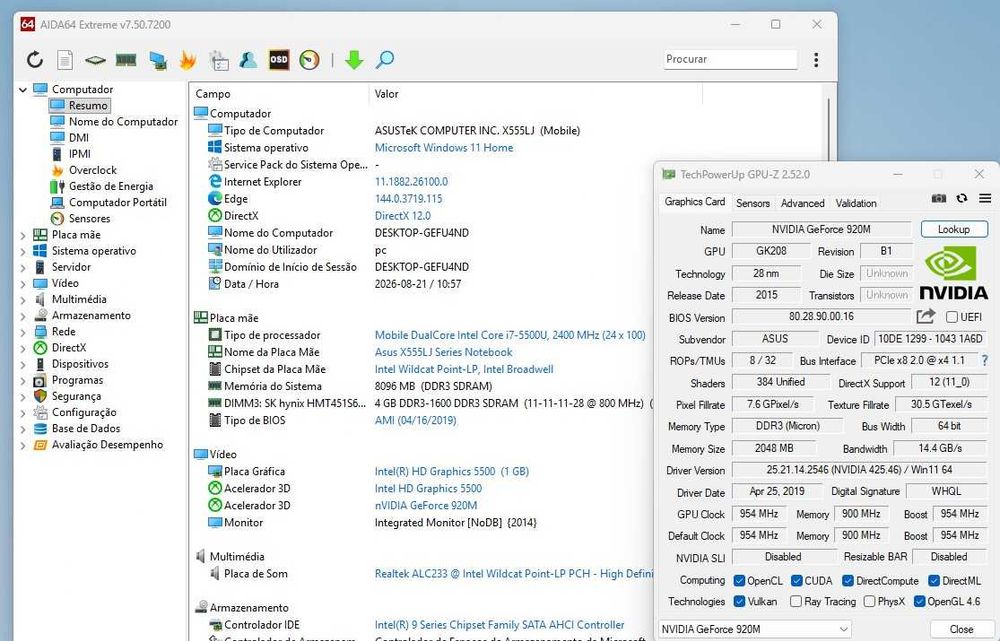
Task: Select Gestão de Energia tree item
Action: (111, 186)
